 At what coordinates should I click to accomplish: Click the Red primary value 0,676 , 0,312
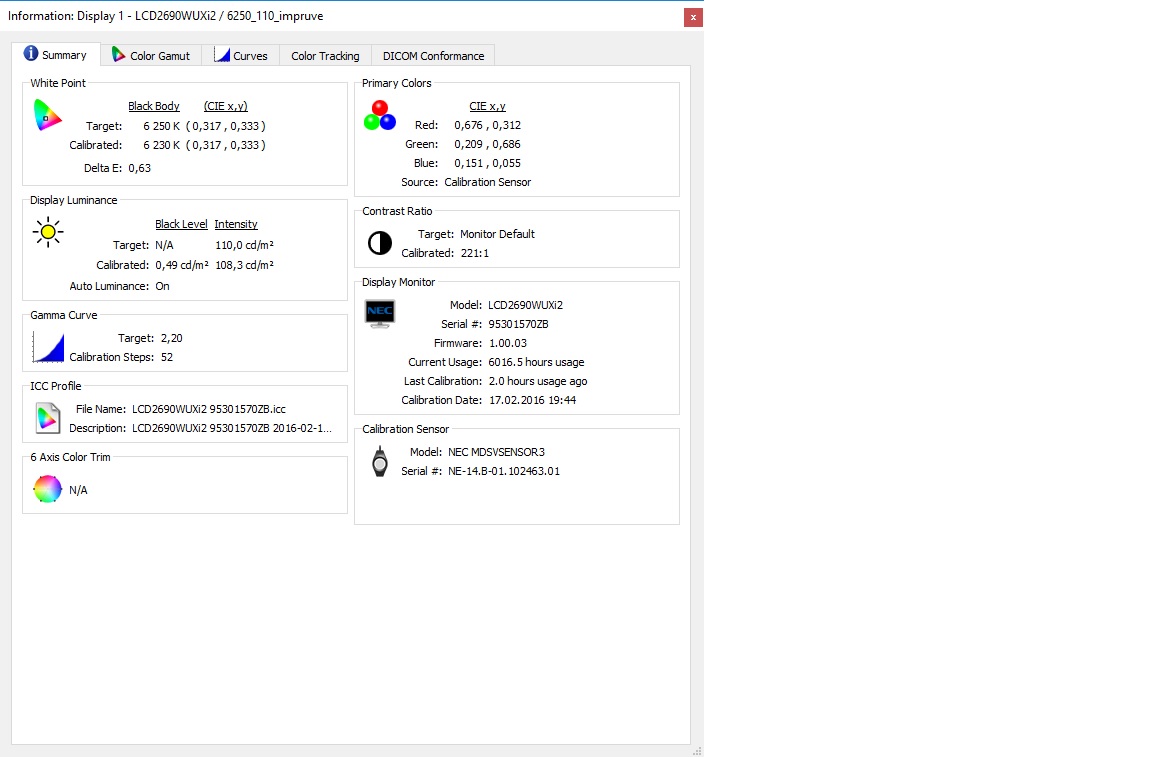tap(487, 125)
